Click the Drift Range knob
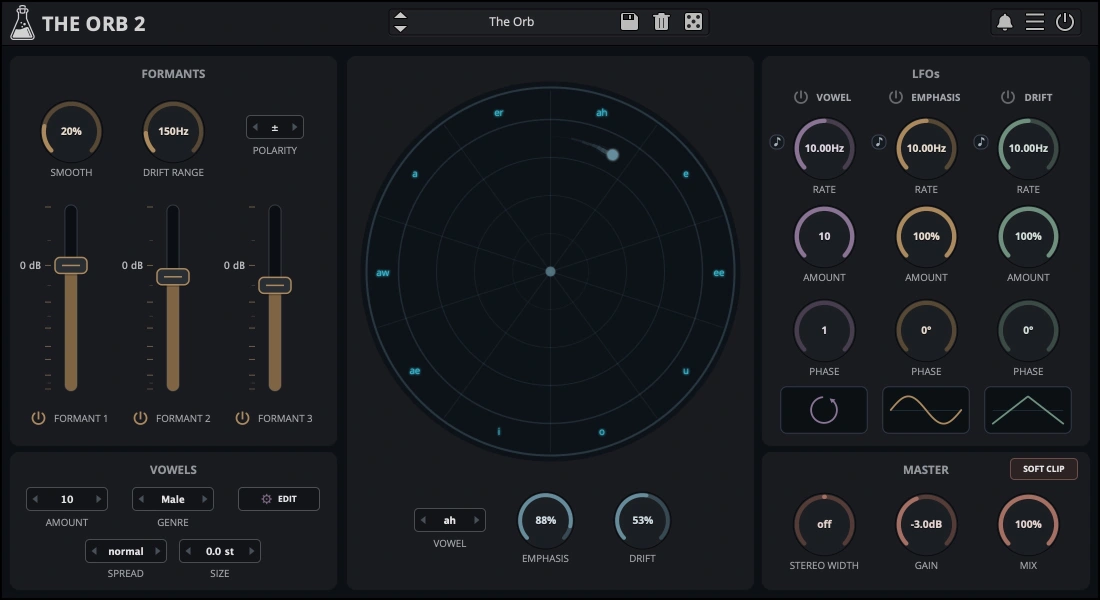Screen dimensions: 1100x600 173,131
